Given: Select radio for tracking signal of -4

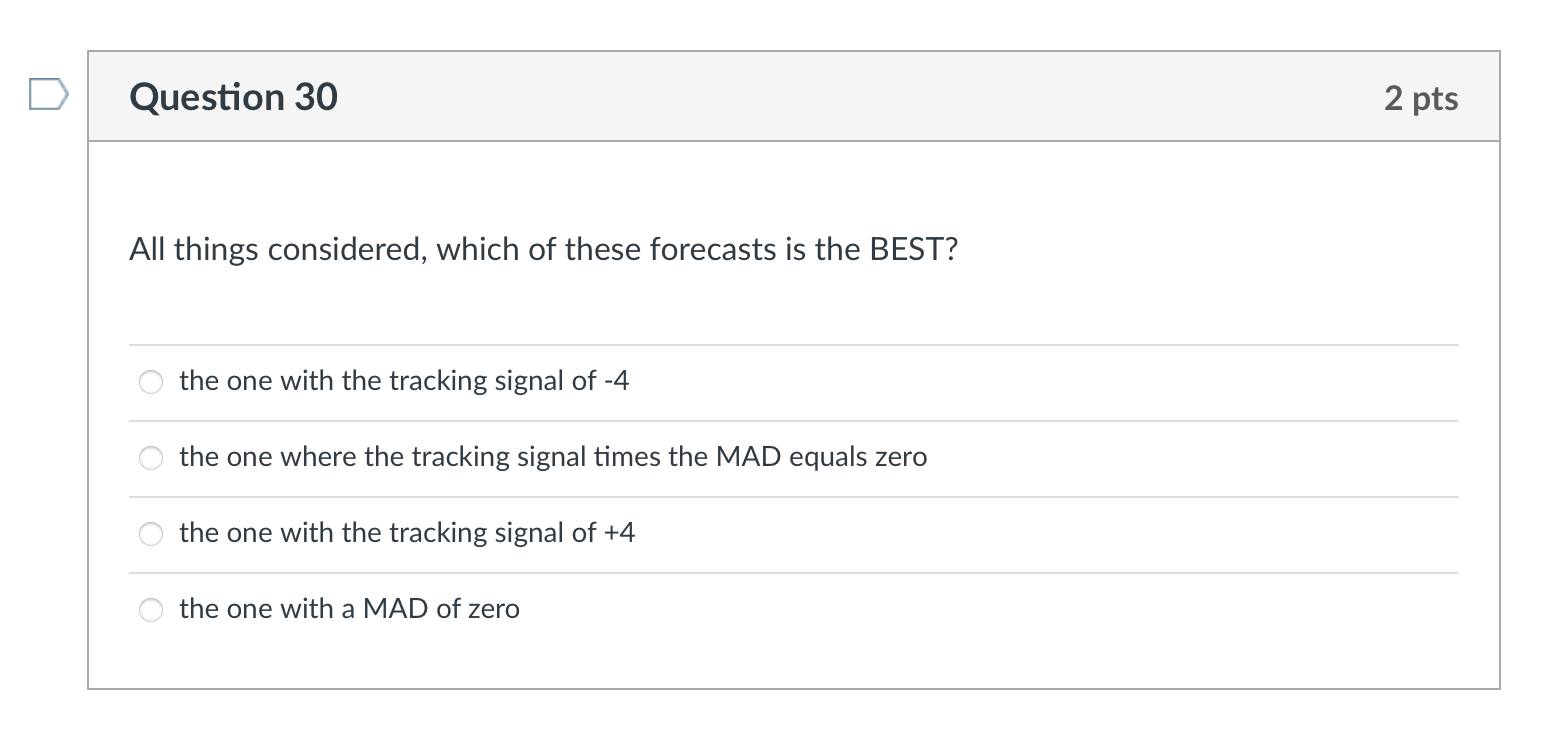Looking at the screenshot, I should 151,382.
